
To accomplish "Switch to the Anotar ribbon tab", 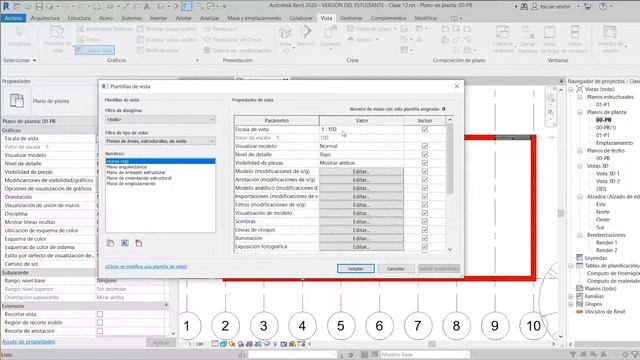I will [x=183, y=18].
